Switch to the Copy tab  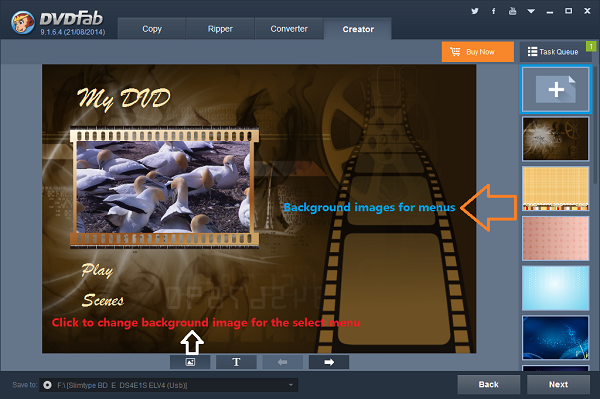pos(152,29)
